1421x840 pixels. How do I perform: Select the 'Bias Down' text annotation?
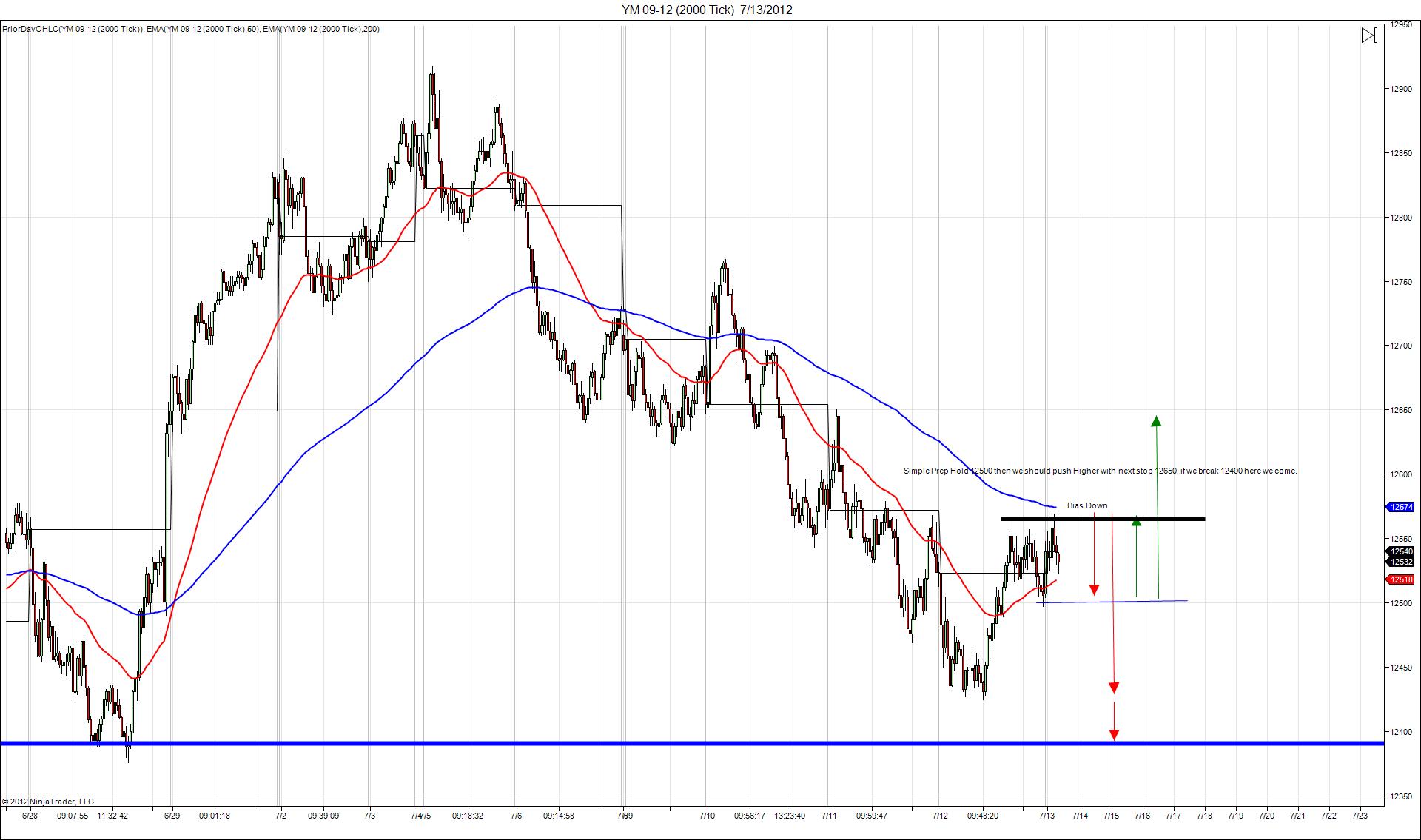pyautogui.click(x=1087, y=505)
